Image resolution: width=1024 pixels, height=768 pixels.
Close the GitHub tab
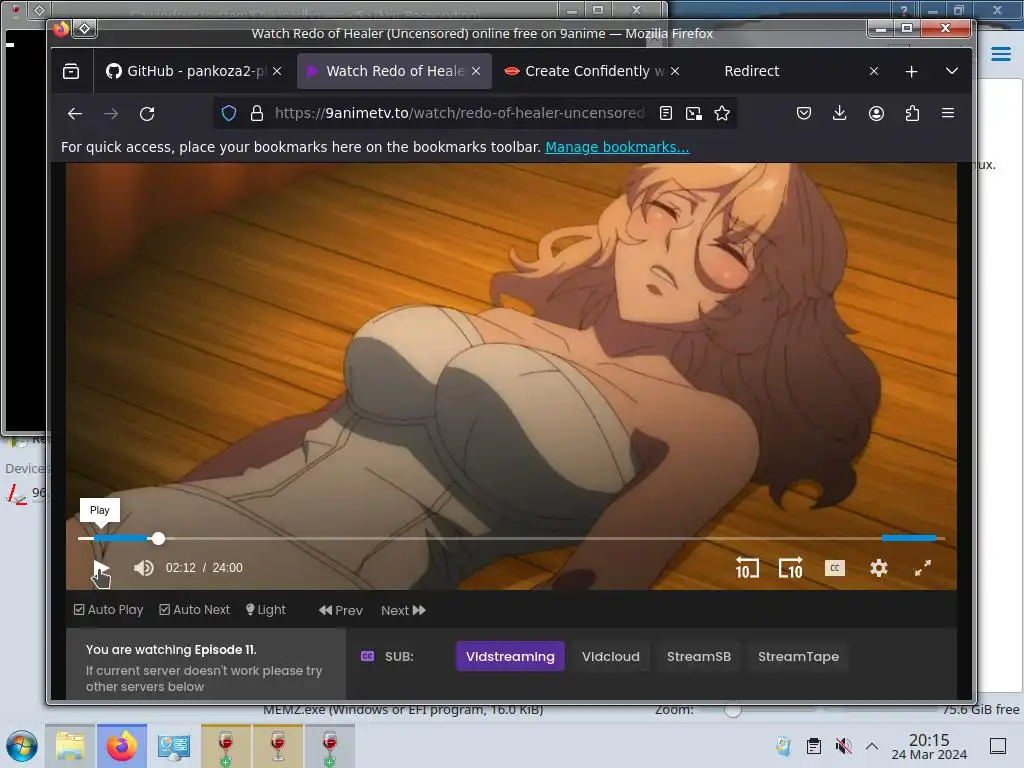[278, 71]
